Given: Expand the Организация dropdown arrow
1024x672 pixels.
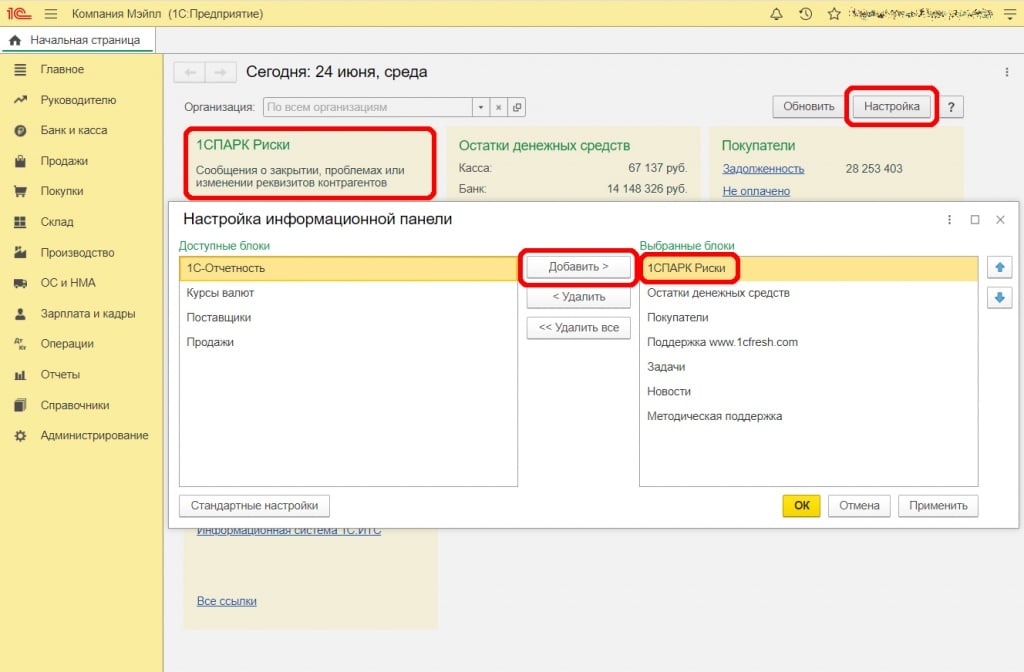Looking at the screenshot, I should (x=481, y=107).
